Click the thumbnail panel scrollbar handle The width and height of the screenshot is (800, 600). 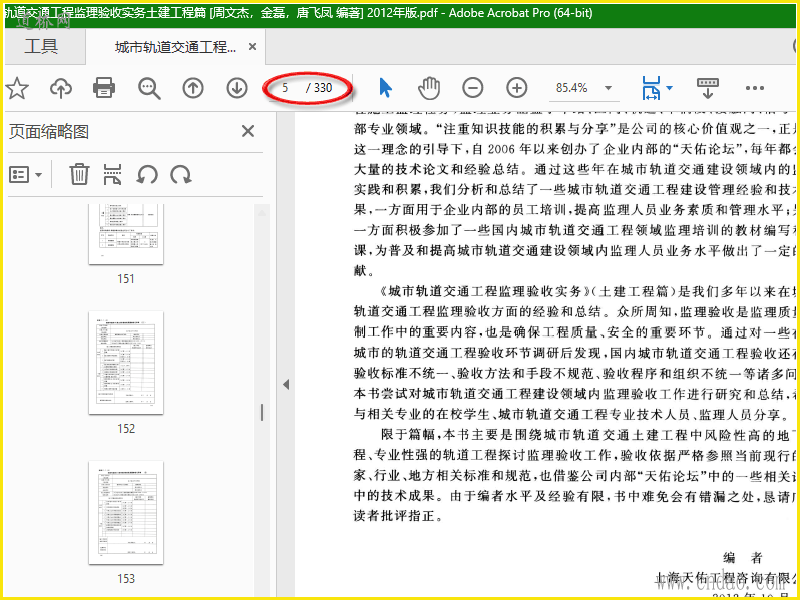click(x=262, y=412)
